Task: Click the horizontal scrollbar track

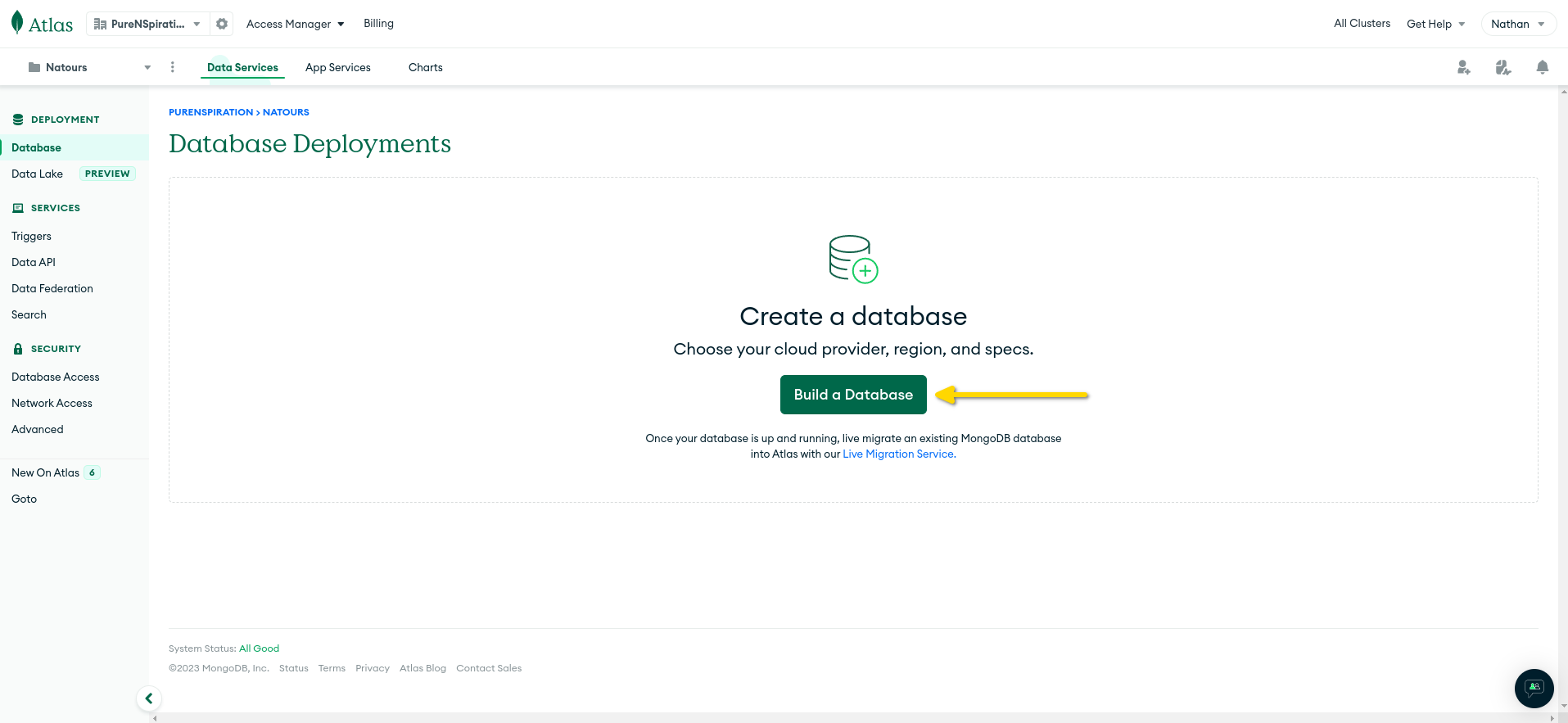Action: pyautogui.click(x=853, y=718)
